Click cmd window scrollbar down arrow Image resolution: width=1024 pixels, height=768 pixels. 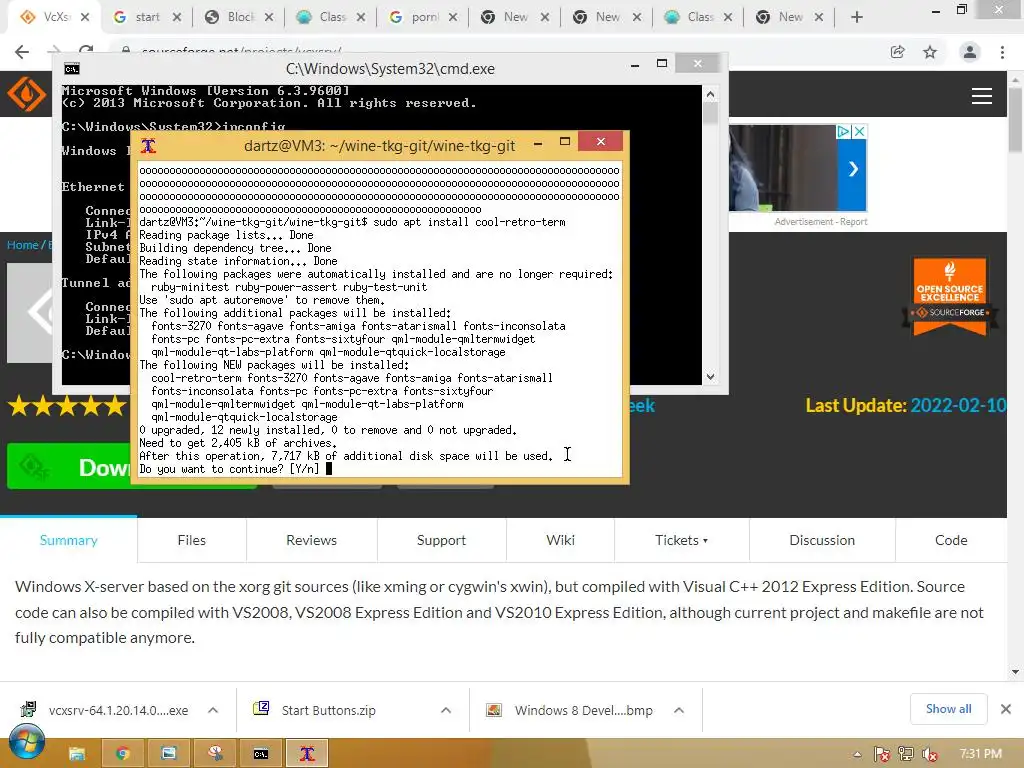tap(711, 377)
